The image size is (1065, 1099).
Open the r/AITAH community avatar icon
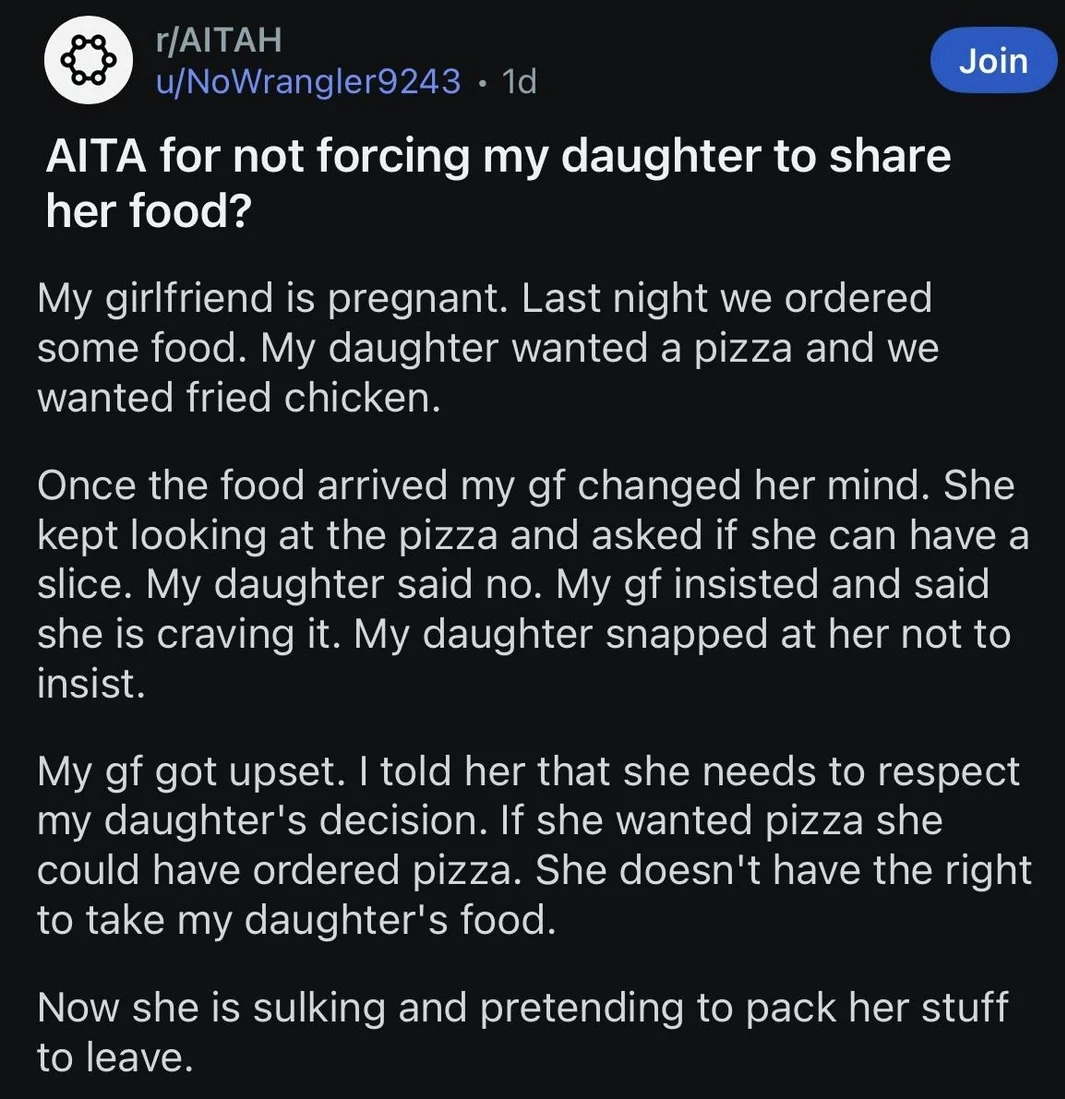(88, 60)
